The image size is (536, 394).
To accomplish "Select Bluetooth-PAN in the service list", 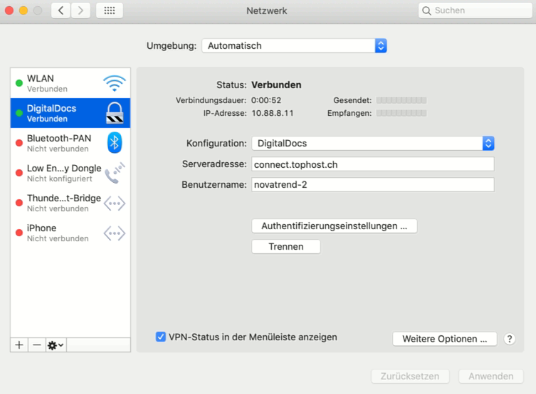I will [70, 143].
